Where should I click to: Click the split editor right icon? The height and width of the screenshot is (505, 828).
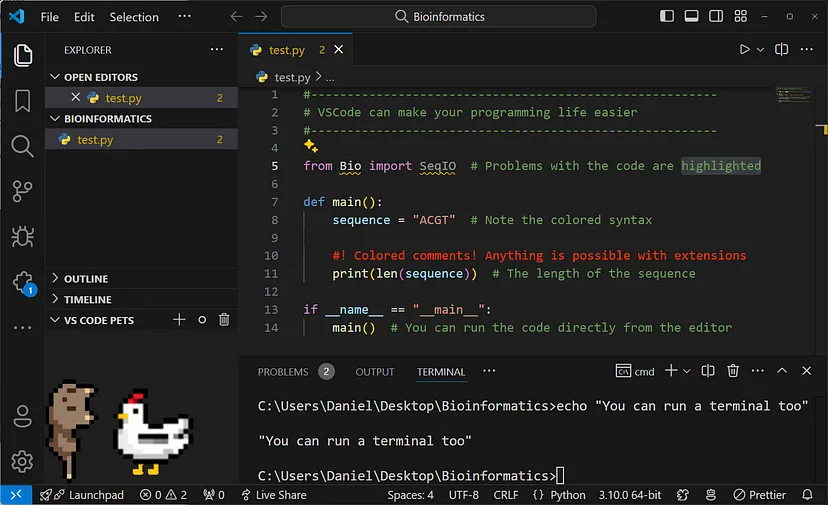(781, 49)
